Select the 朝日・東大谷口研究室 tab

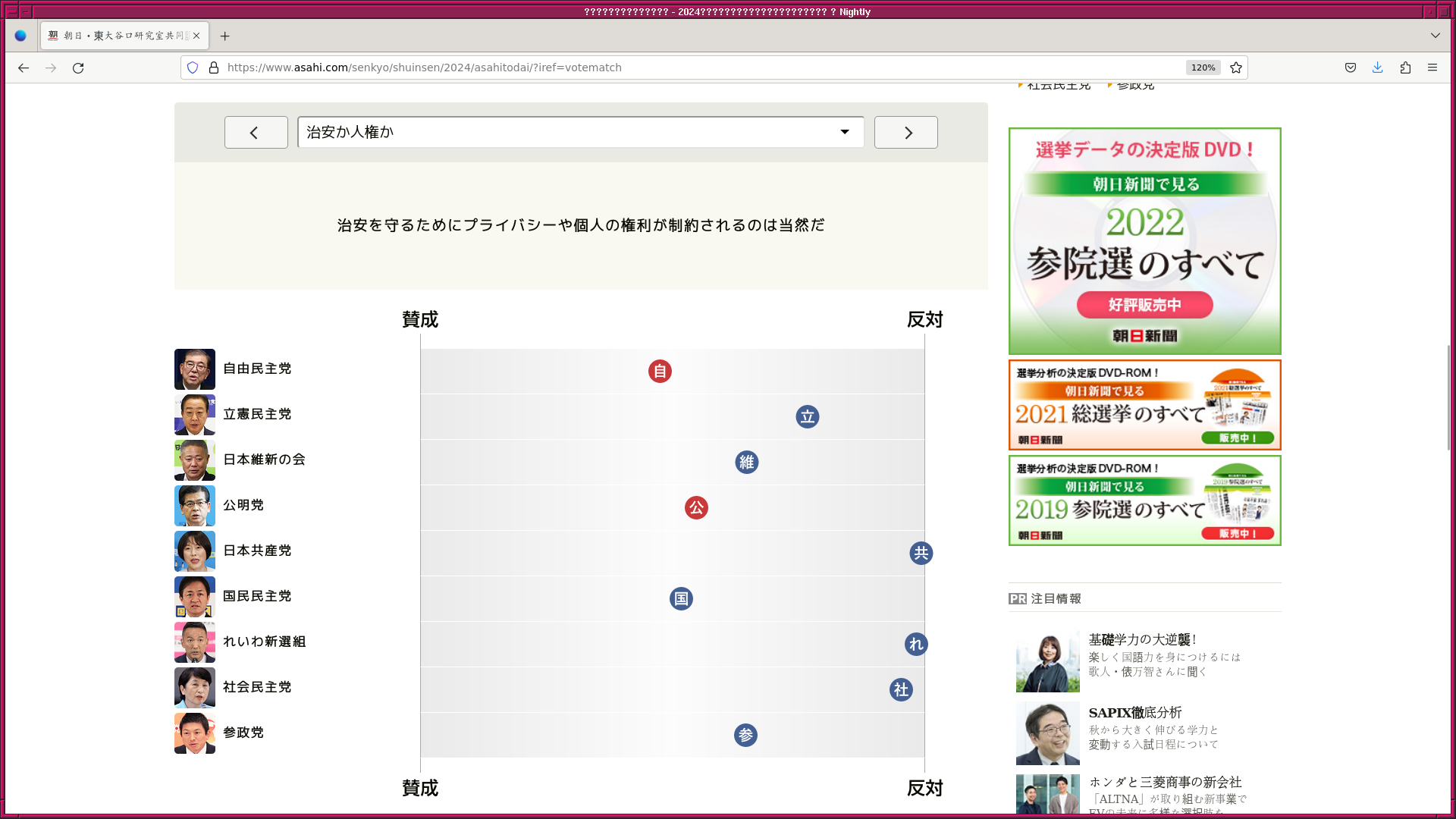(x=121, y=36)
